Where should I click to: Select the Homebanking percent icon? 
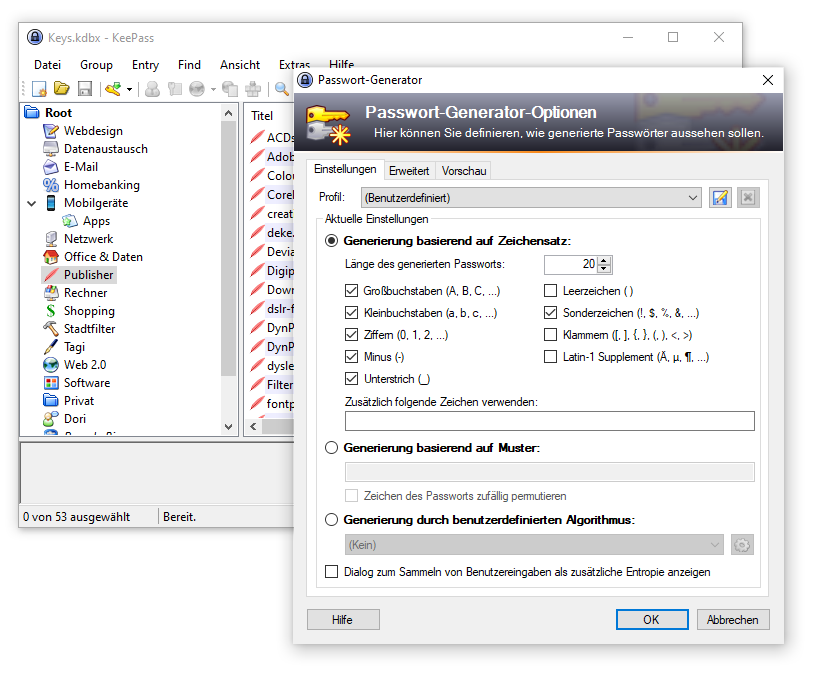pyautogui.click(x=51, y=185)
